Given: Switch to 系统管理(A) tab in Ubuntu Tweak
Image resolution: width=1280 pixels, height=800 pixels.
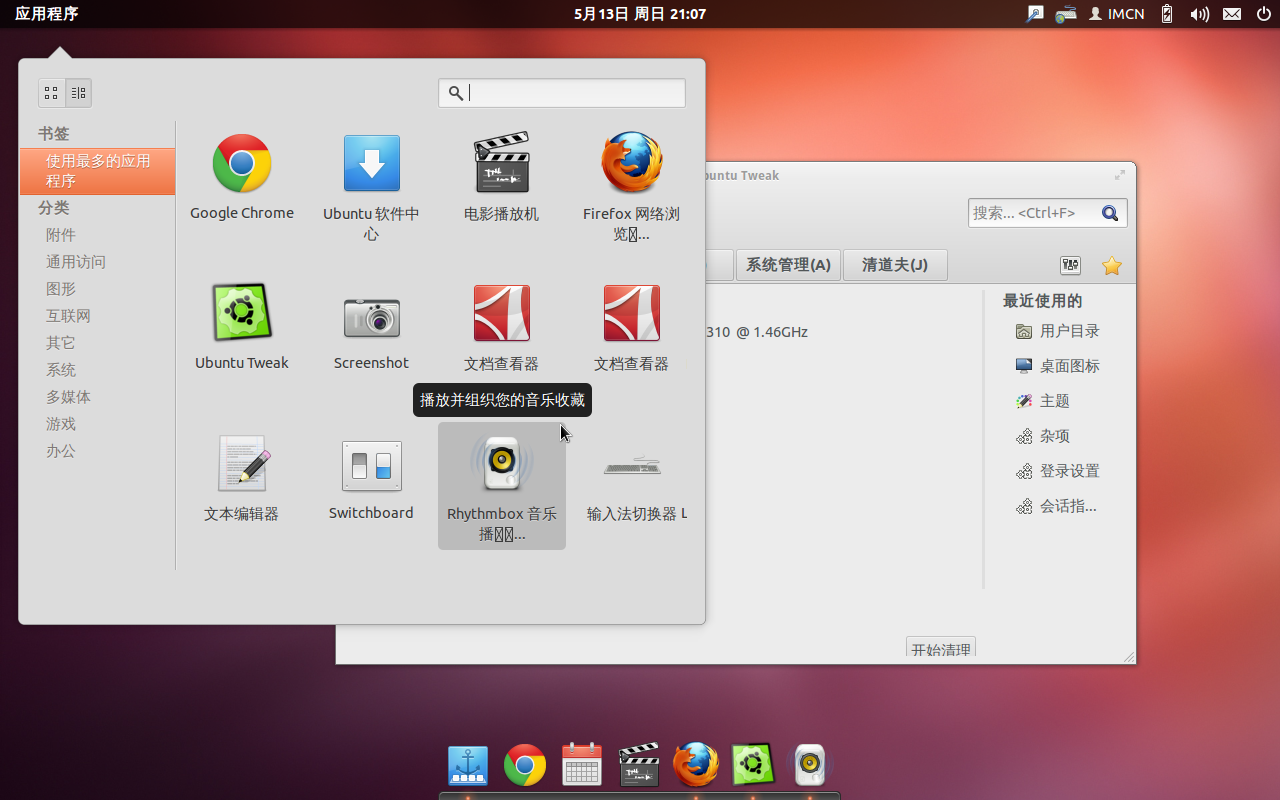Looking at the screenshot, I should (x=788, y=265).
